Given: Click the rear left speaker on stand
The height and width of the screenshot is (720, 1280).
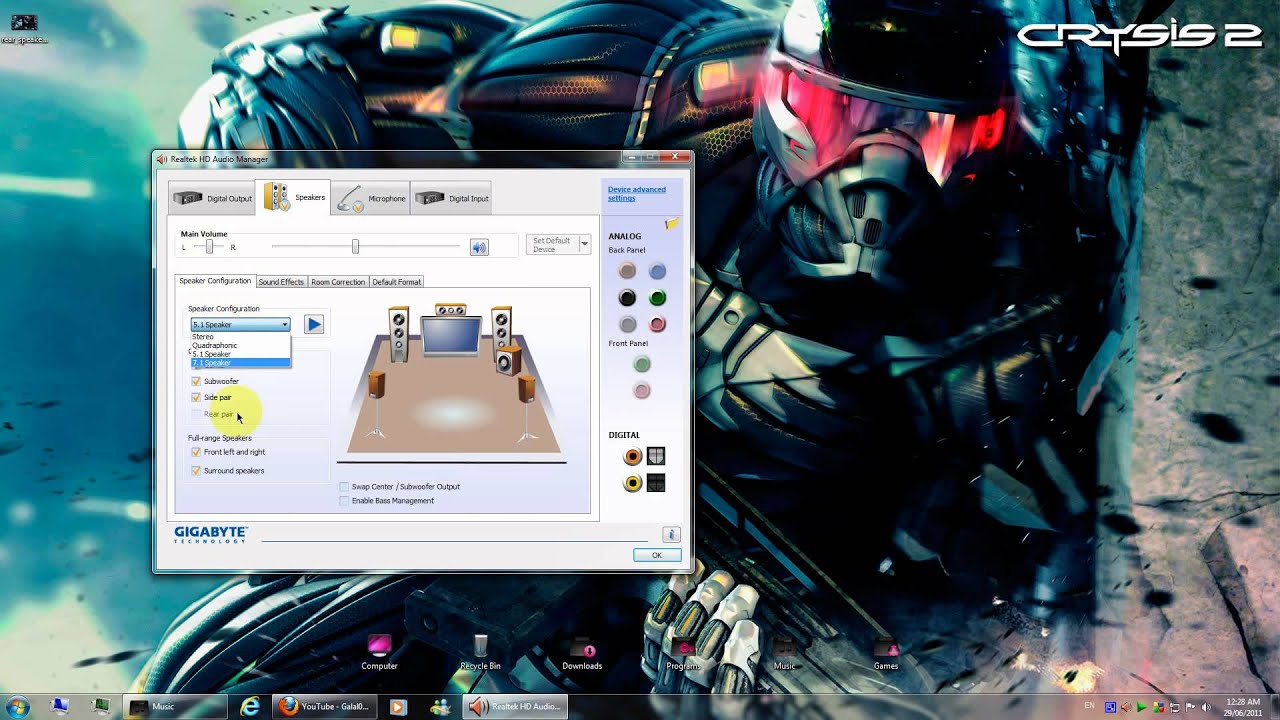Looking at the screenshot, I should click(x=377, y=404).
